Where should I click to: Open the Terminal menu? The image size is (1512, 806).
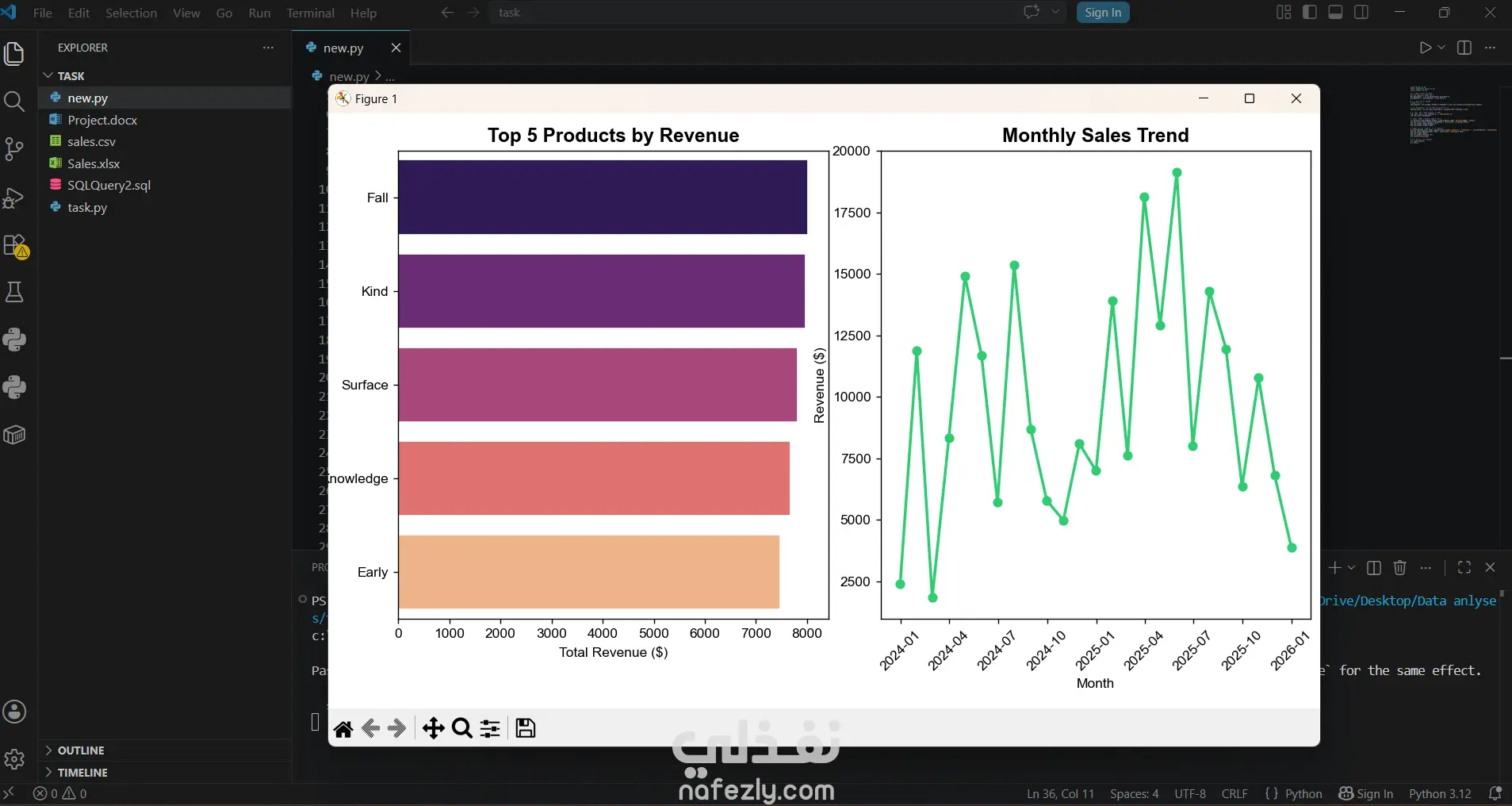(310, 13)
